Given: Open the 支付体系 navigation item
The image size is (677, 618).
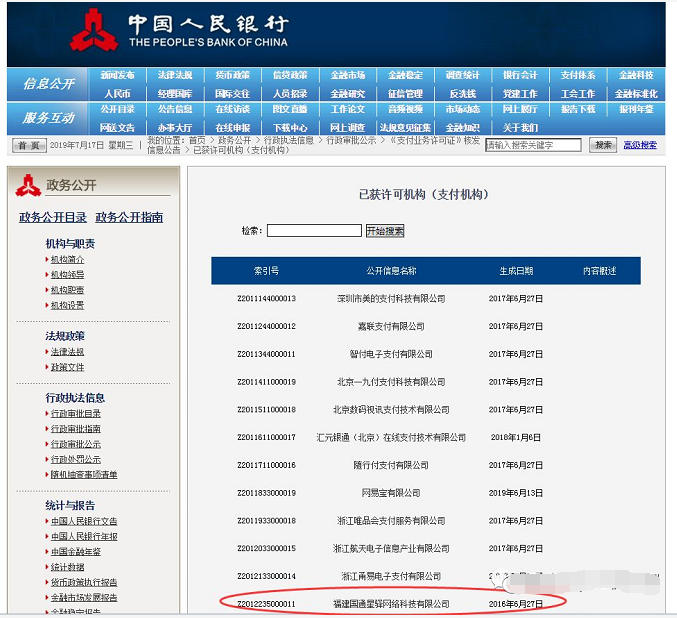Looking at the screenshot, I should tap(578, 75).
